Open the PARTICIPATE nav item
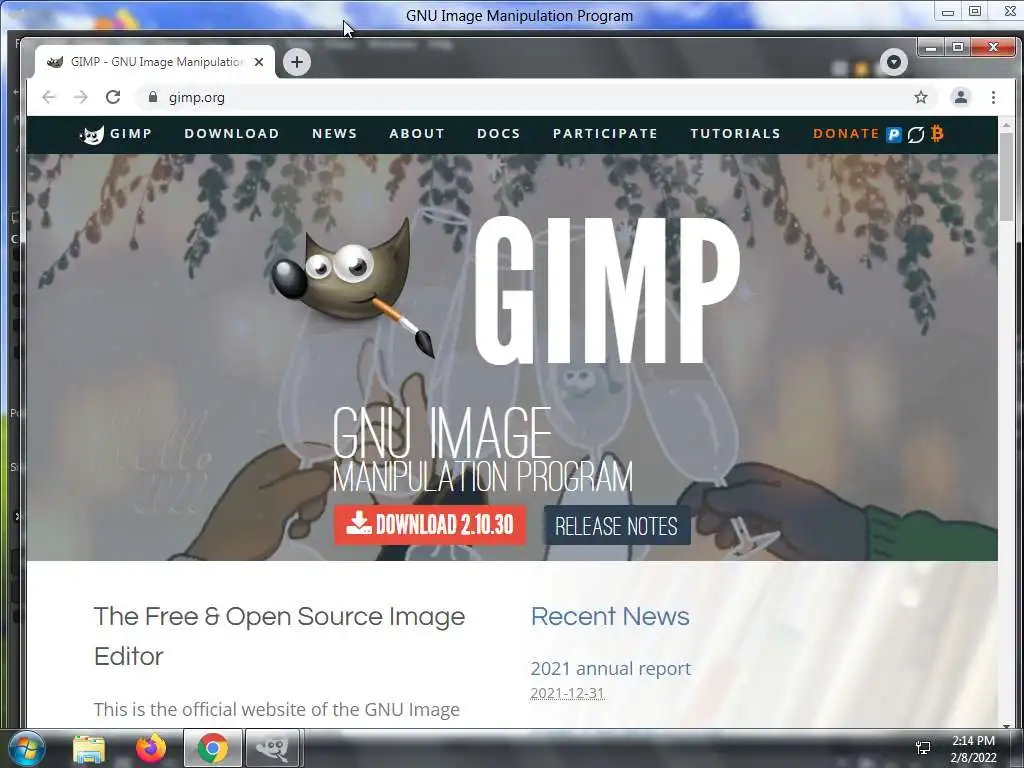Image resolution: width=1024 pixels, height=768 pixels. click(x=605, y=134)
